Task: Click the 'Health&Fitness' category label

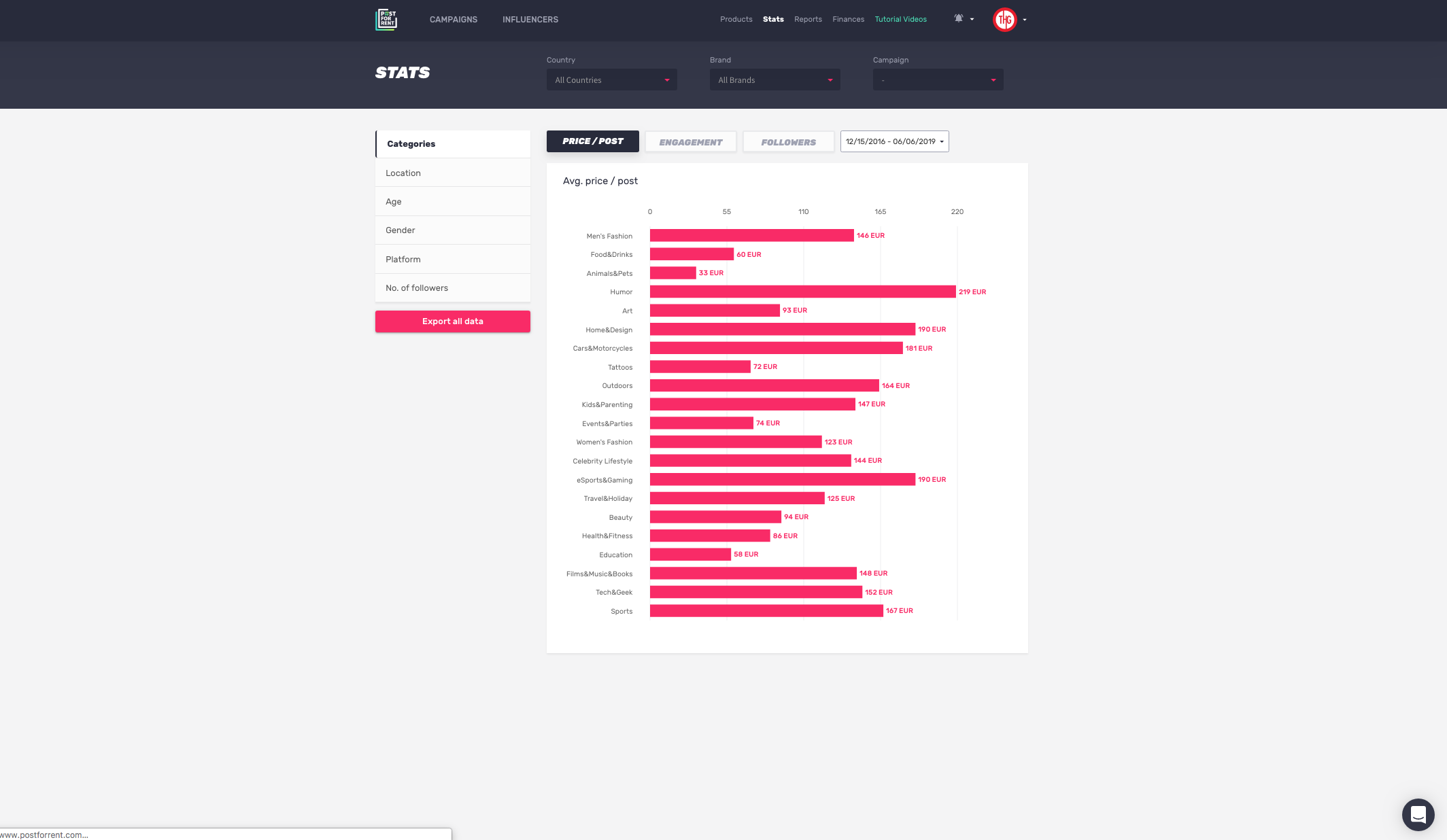Action: (x=607, y=536)
